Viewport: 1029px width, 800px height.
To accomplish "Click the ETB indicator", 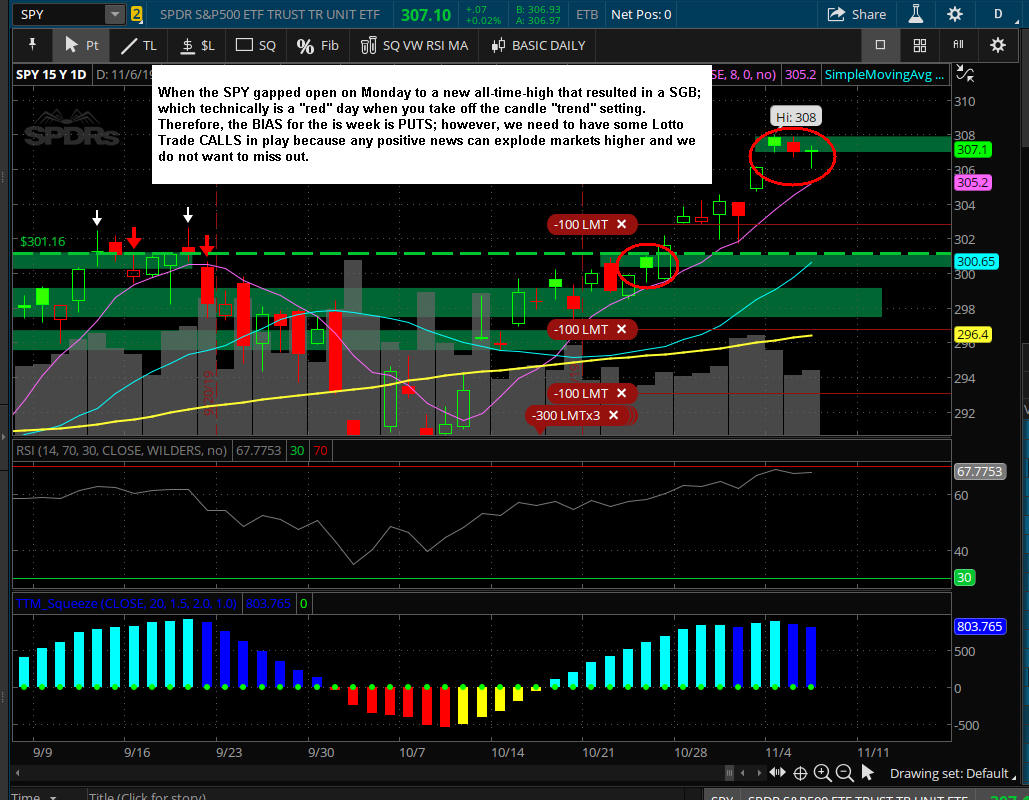I will 587,14.
